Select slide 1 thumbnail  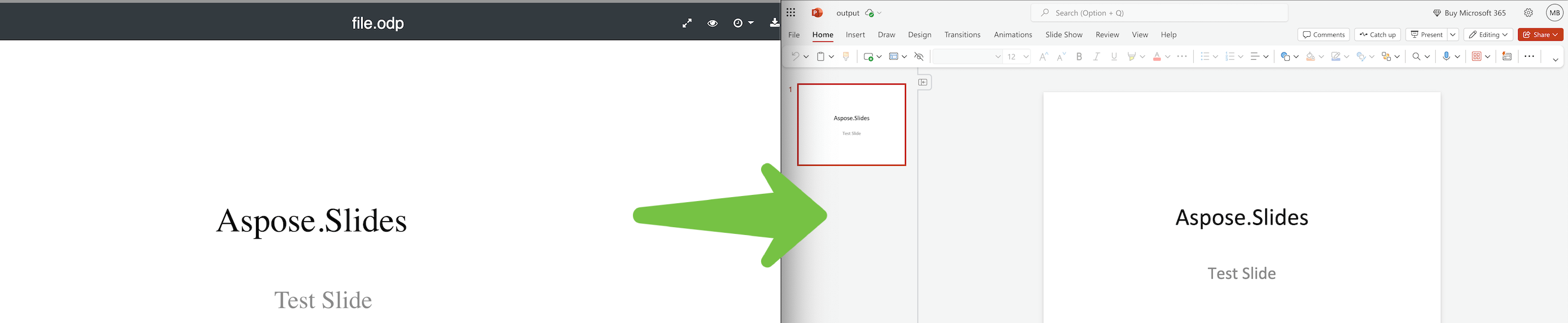(851, 125)
